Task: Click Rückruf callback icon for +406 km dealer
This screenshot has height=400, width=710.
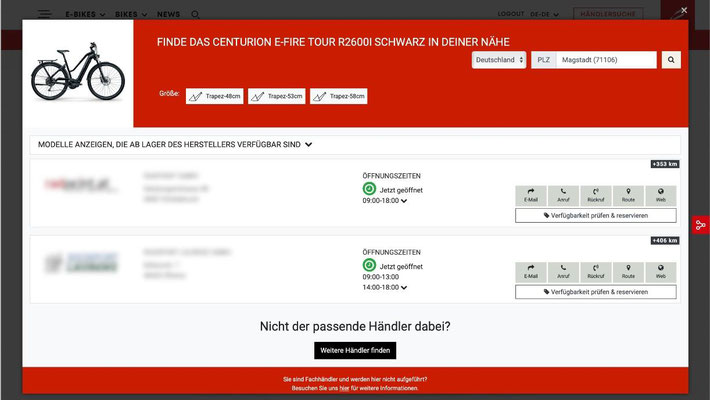Action: 596,272
